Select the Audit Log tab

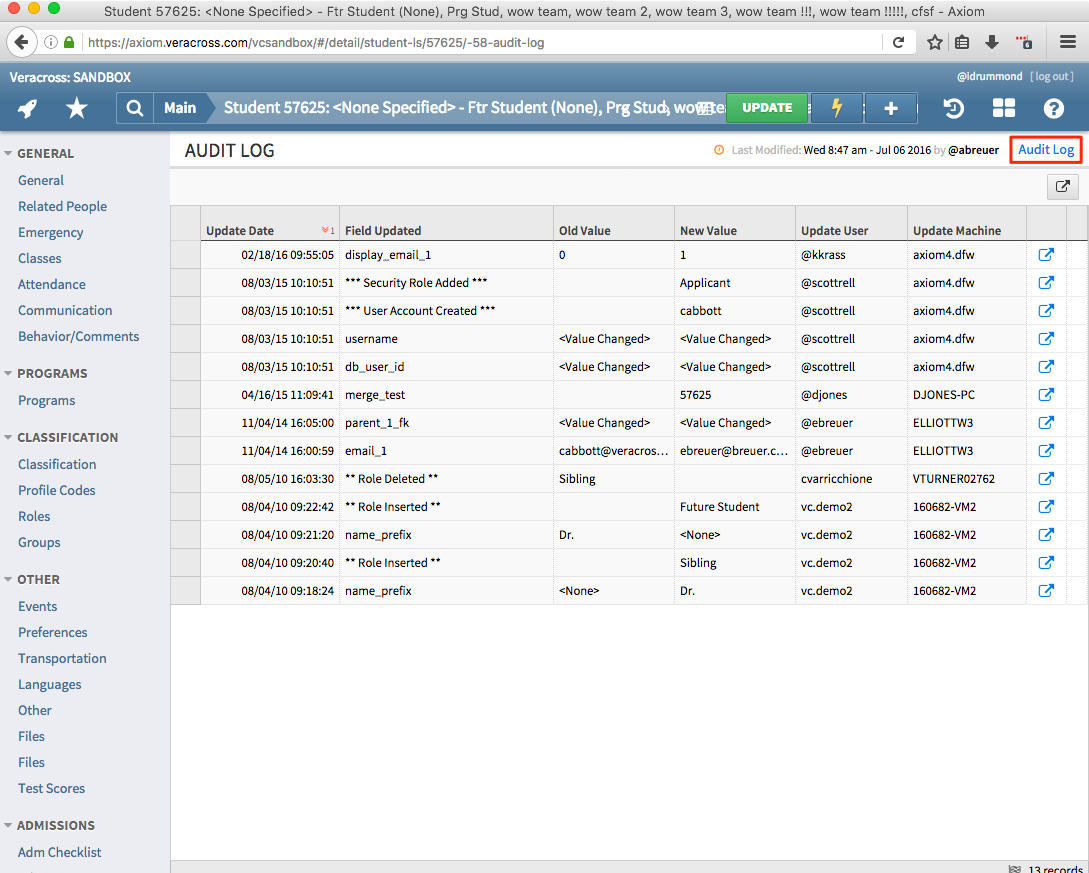pos(1045,149)
